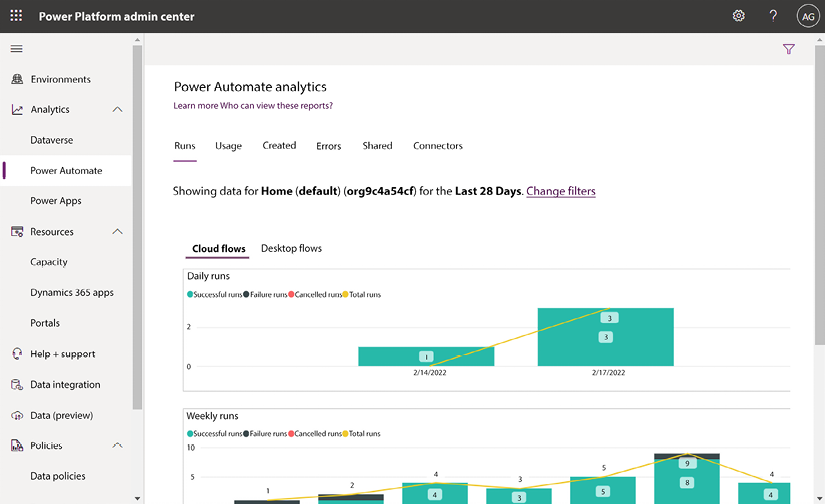This screenshot has width=825, height=504.
Task: Select Power Automate in navigation
Action: [66, 170]
